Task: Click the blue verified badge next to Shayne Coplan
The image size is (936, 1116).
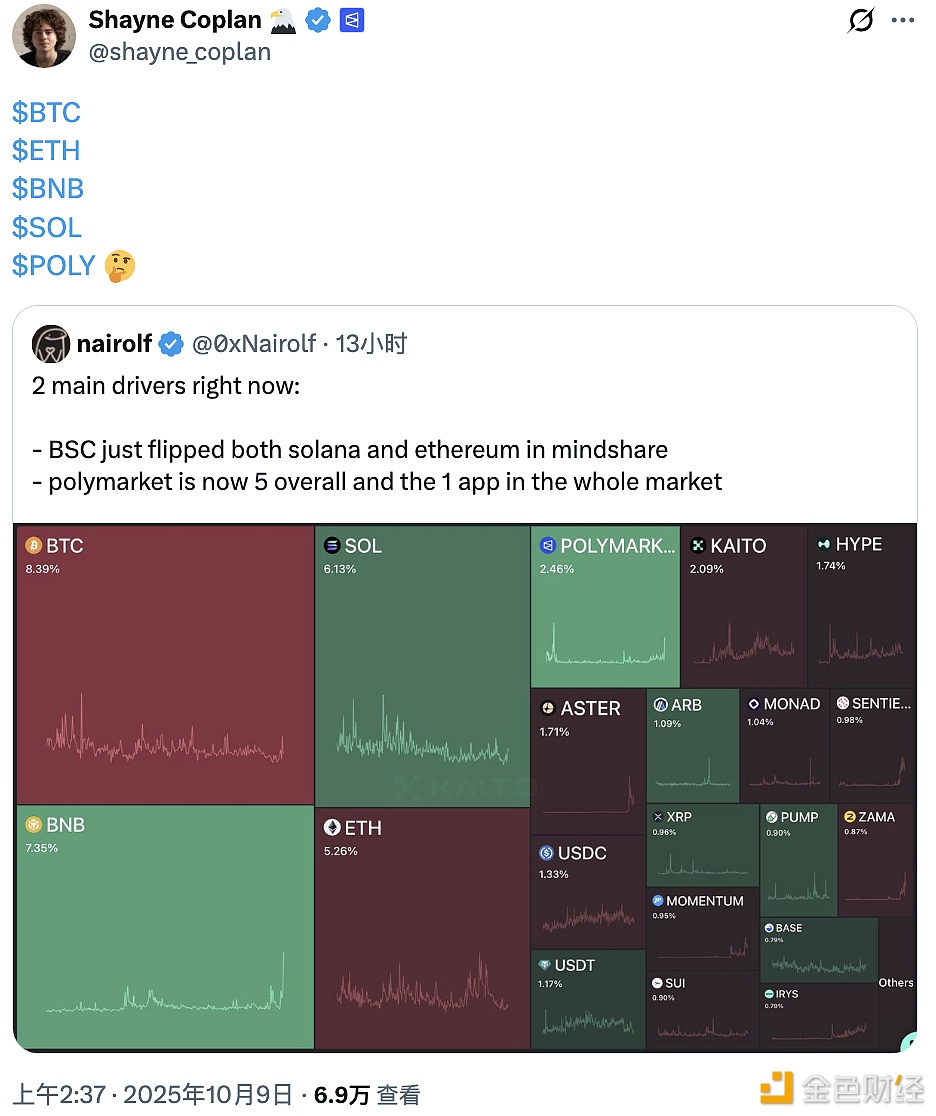Action: tap(318, 20)
